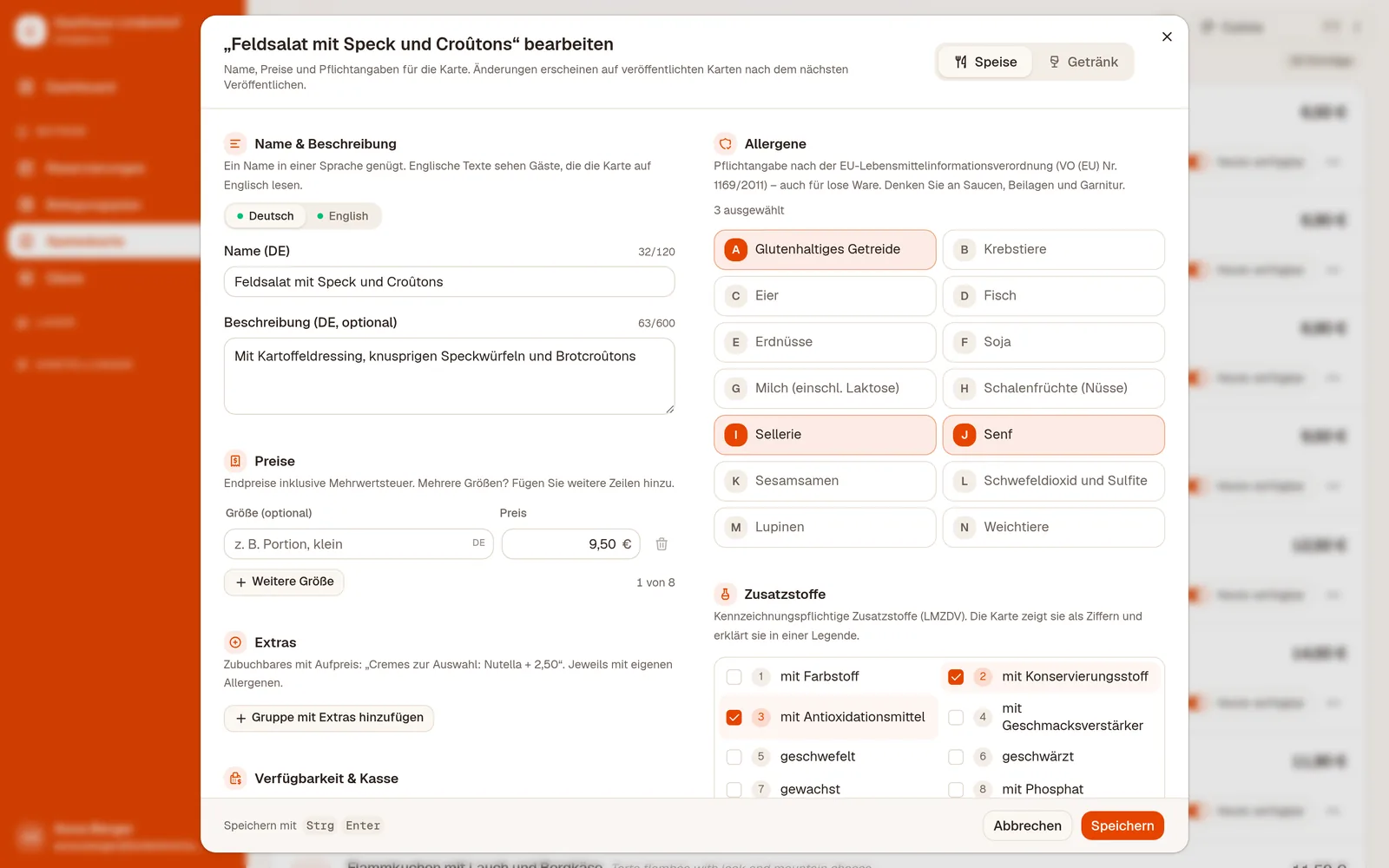Select allergen Schalenfrüchte (Nüsse)

point(1053,389)
